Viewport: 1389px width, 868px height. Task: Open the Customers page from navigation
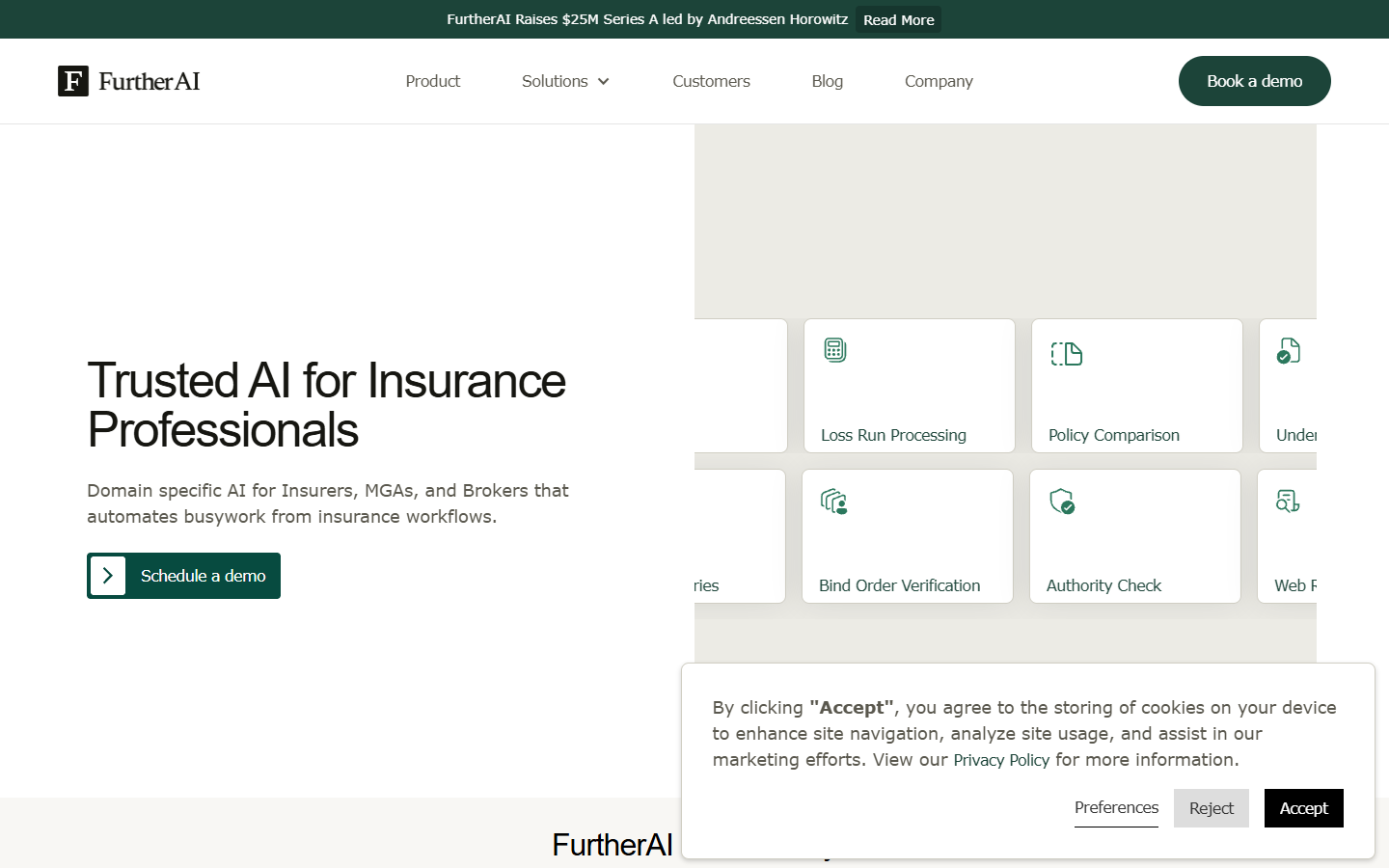[711, 81]
